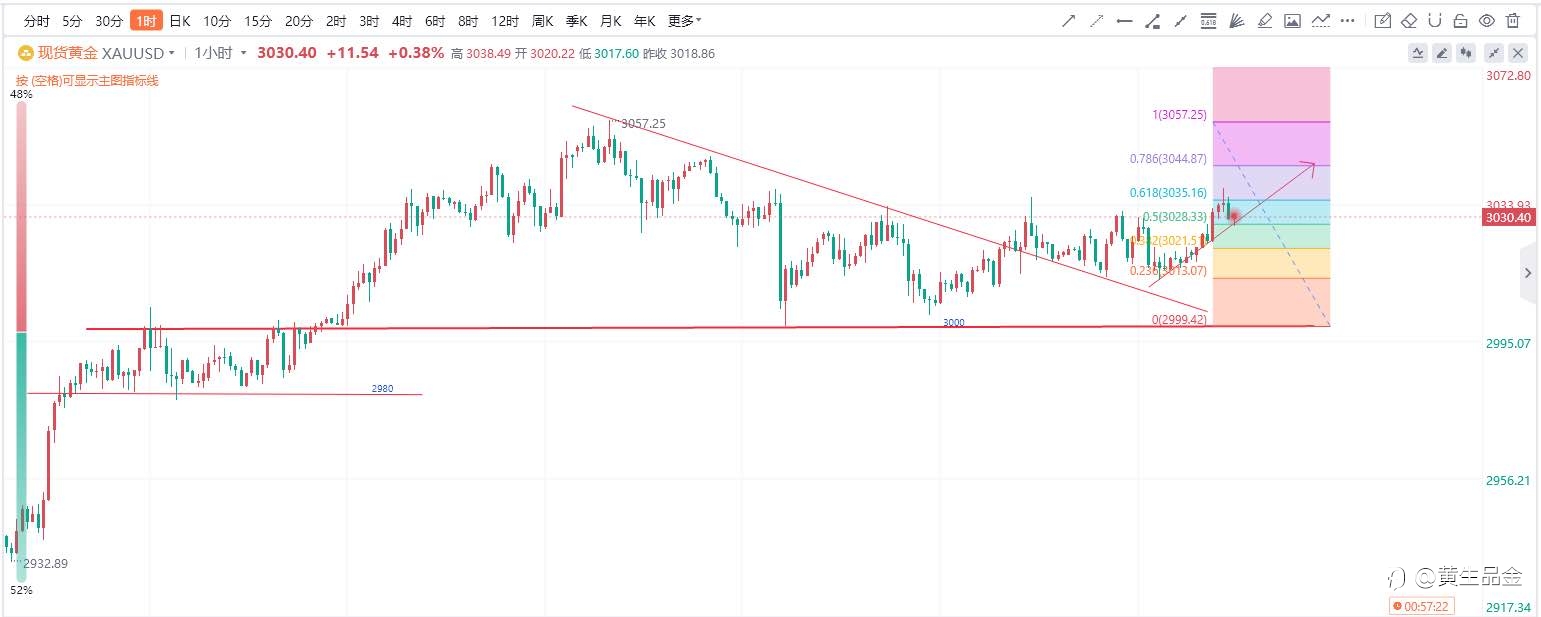
Task: Open the XAUUSD symbol dropdown arrow
Action: tap(172, 53)
